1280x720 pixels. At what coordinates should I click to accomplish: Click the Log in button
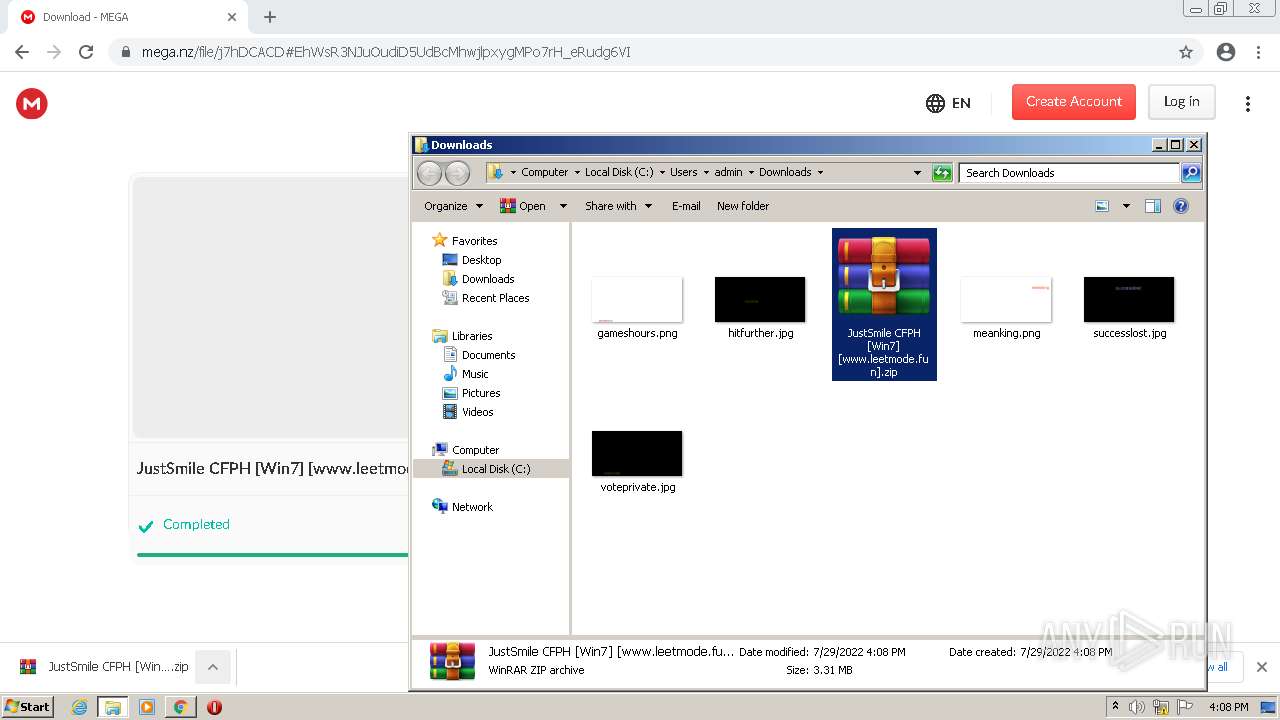pyautogui.click(x=1181, y=102)
